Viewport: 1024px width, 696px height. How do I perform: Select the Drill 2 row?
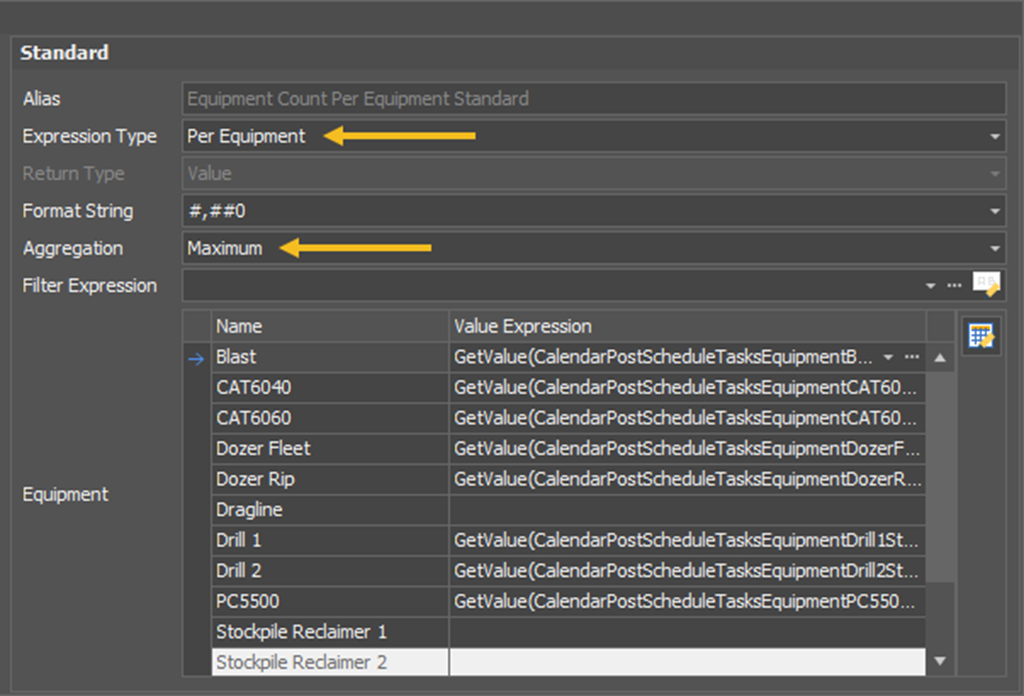coord(330,571)
